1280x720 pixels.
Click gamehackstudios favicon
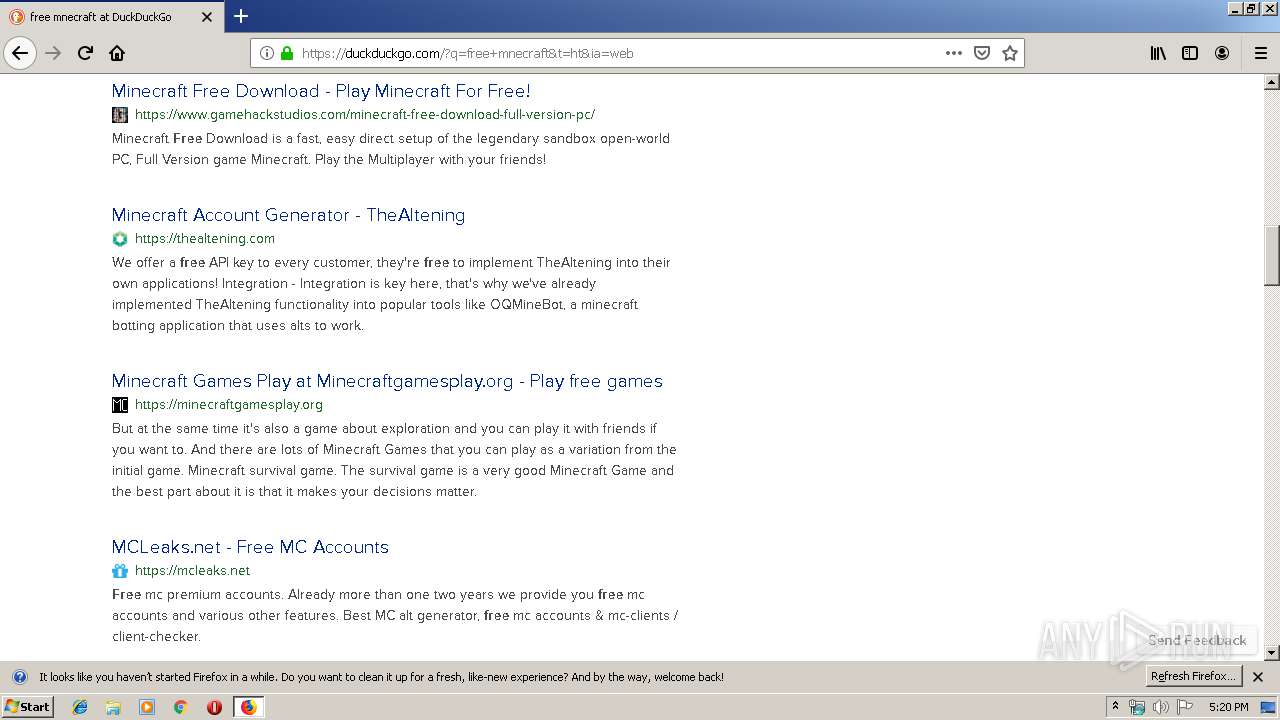click(120, 115)
